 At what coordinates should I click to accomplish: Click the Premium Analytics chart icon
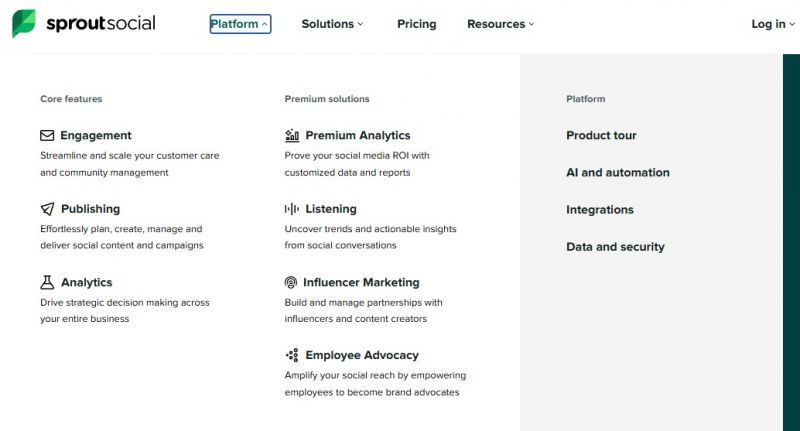click(x=292, y=135)
